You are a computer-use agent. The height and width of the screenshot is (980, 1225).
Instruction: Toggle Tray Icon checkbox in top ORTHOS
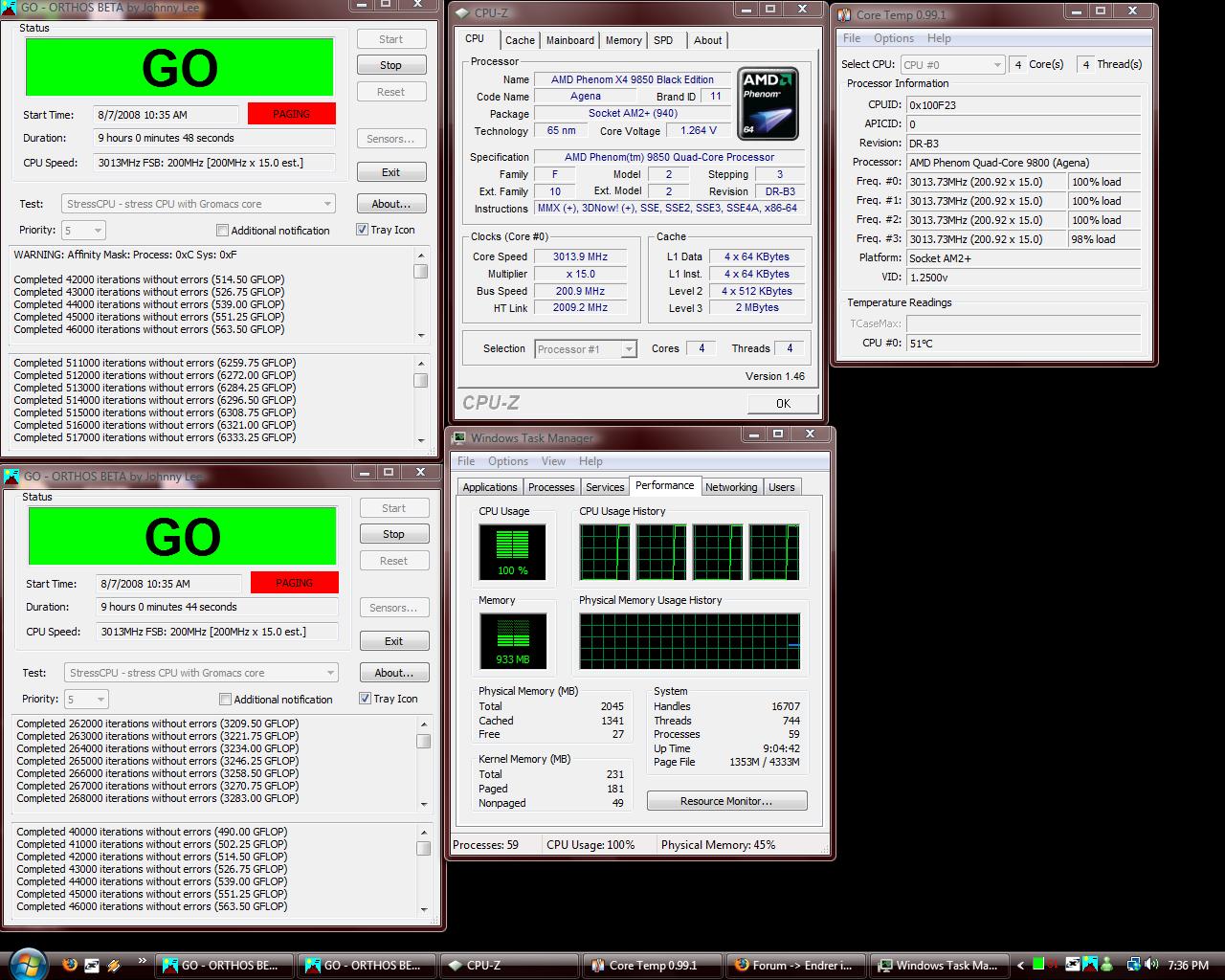(x=362, y=230)
